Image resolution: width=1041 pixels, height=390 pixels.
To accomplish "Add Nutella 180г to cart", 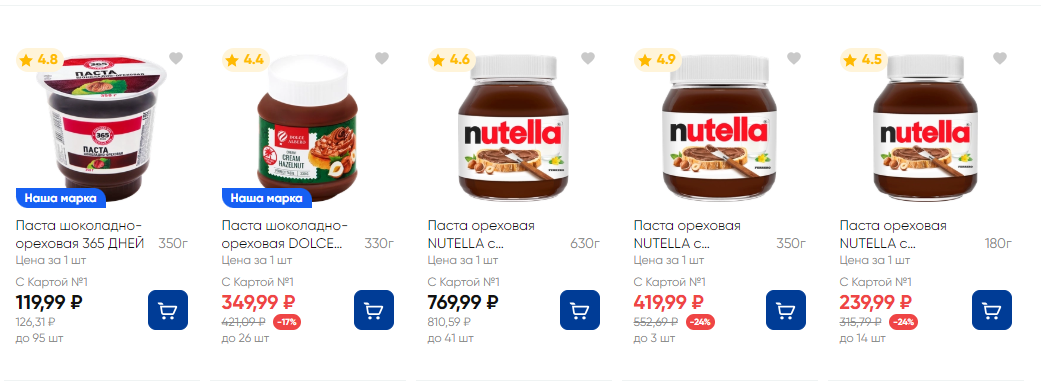I will pyautogui.click(x=992, y=310).
